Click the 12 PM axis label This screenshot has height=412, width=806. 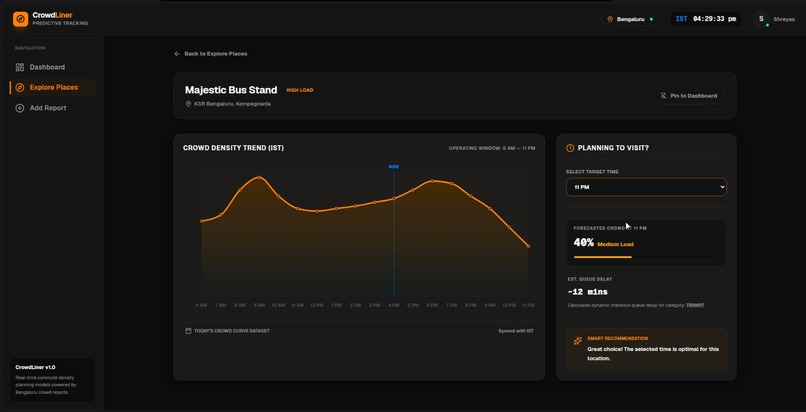(317, 305)
